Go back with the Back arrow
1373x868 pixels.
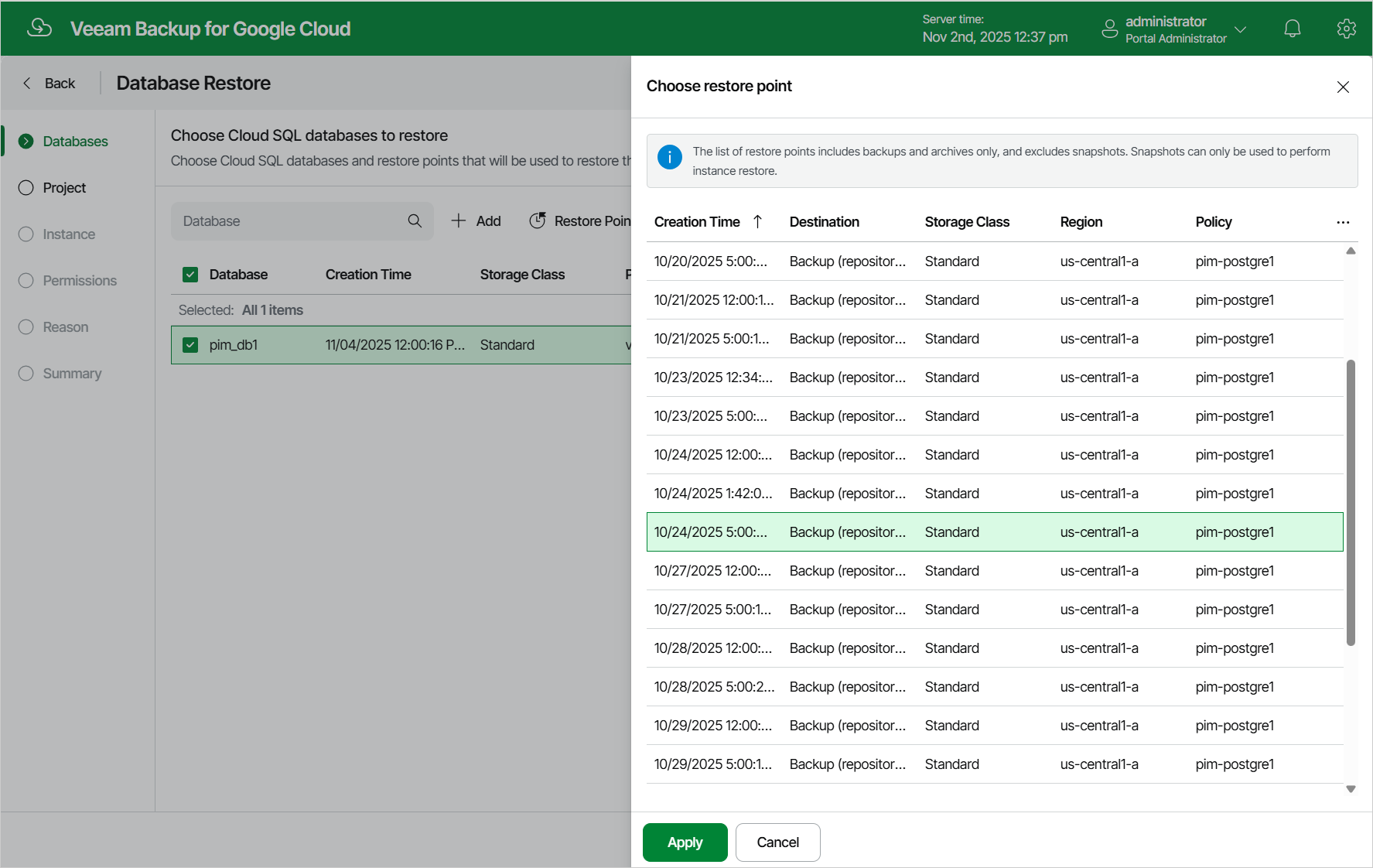(x=49, y=83)
